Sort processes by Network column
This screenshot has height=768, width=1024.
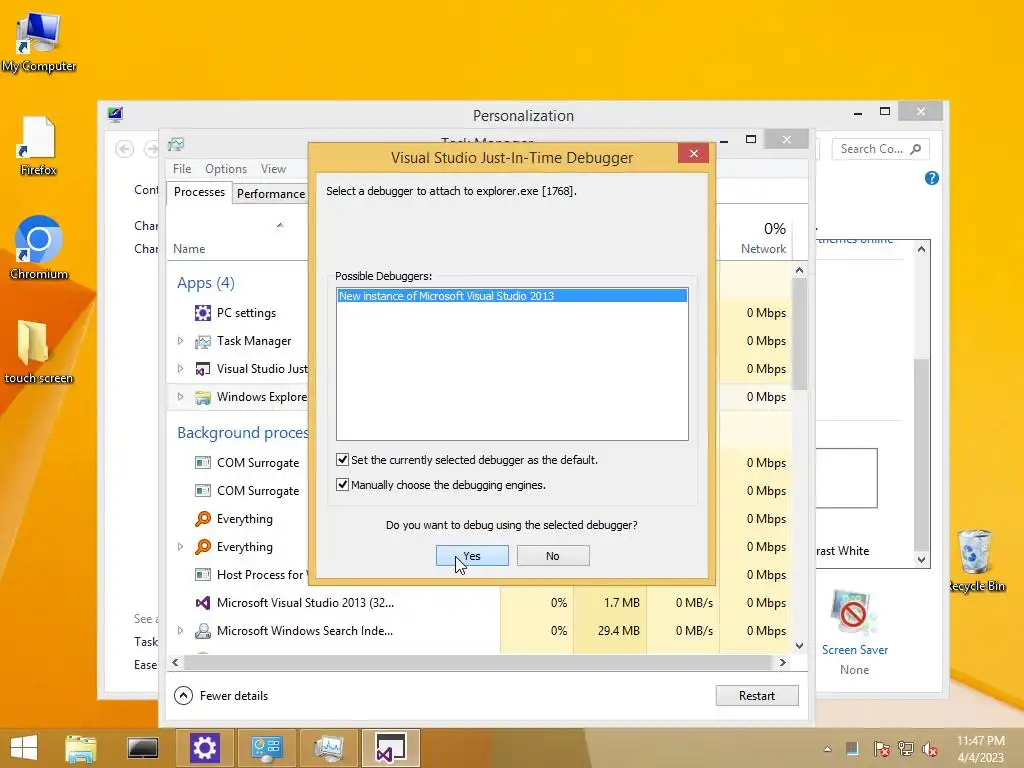point(763,249)
